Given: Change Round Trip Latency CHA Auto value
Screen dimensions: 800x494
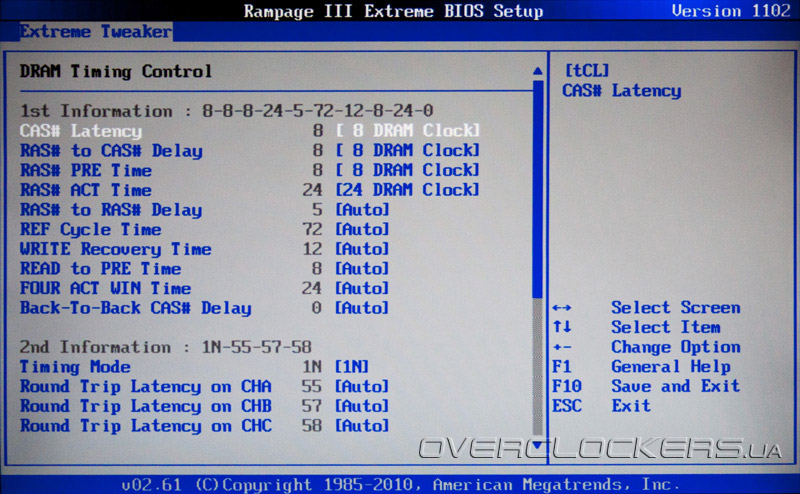Looking at the screenshot, I should pyautogui.click(x=362, y=386).
